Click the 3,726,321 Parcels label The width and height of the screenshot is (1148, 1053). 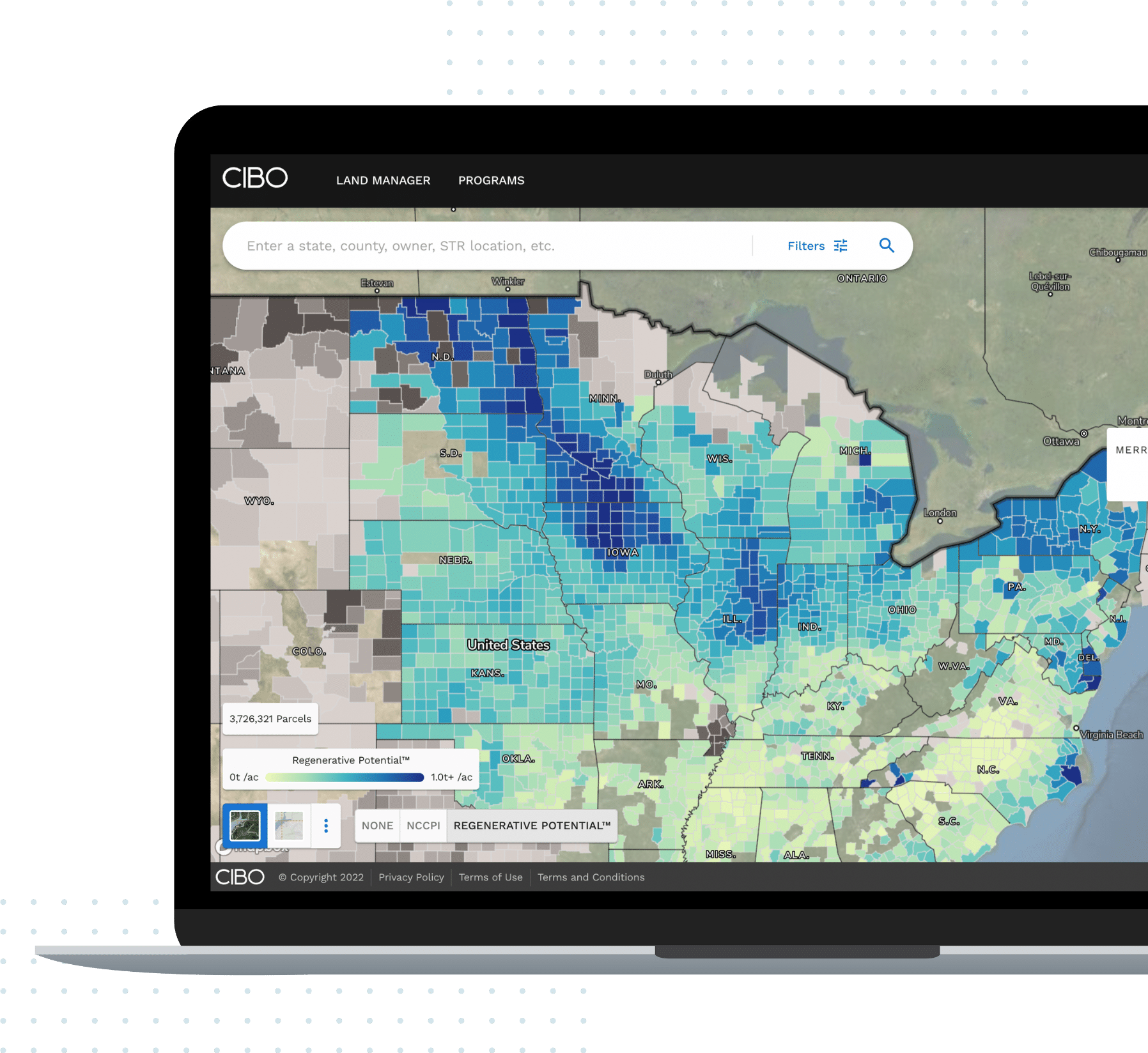270,719
